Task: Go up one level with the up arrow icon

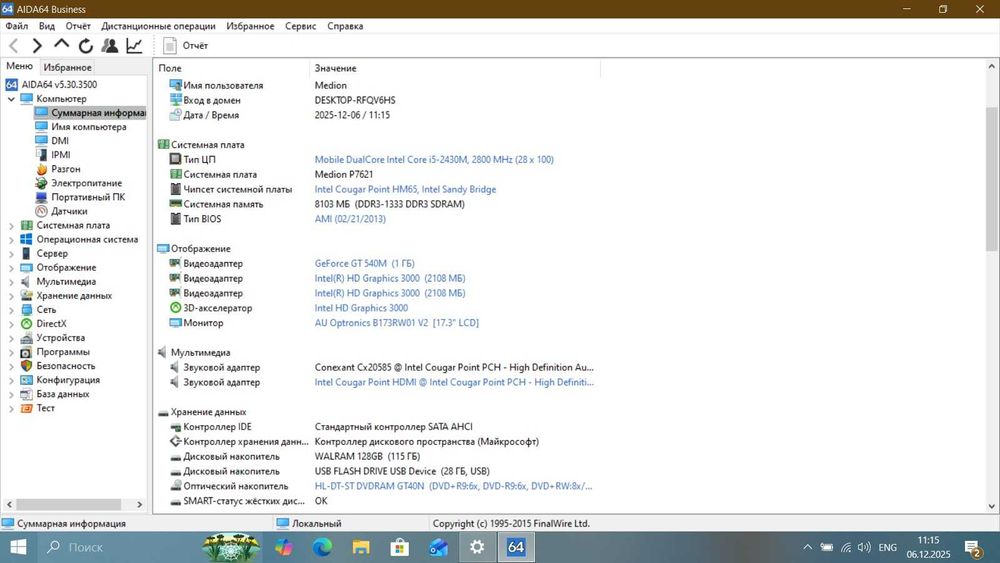Action: [x=61, y=45]
